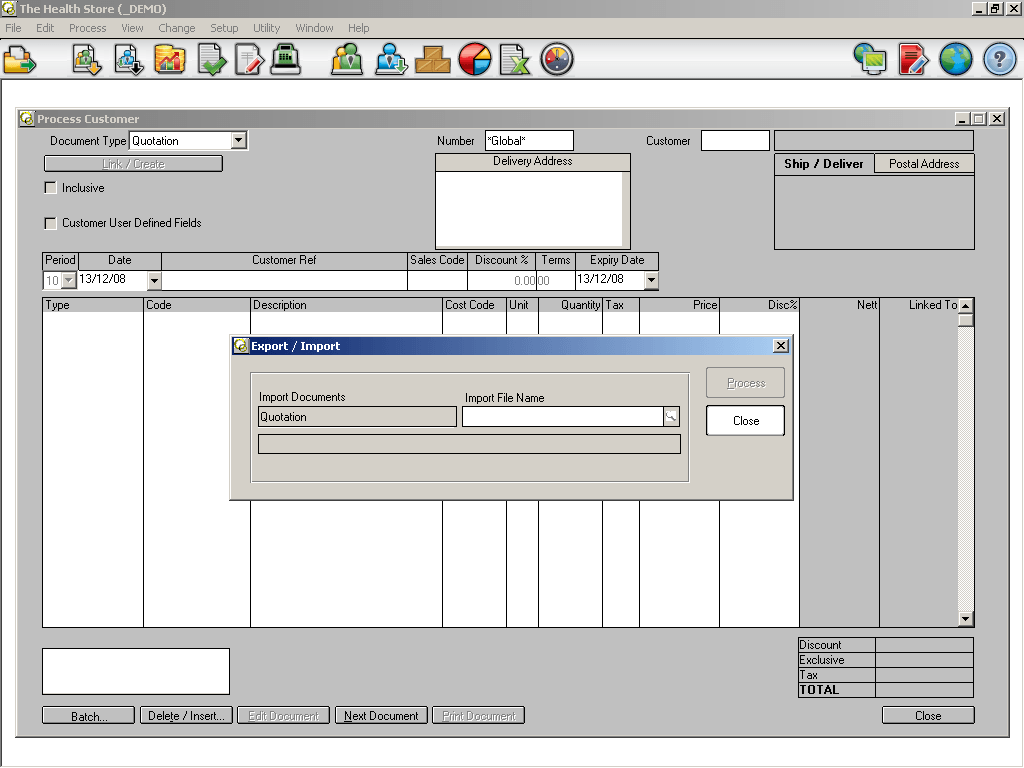Enable the Inclusive checkbox
The image size is (1024, 768).
click(x=50, y=187)
